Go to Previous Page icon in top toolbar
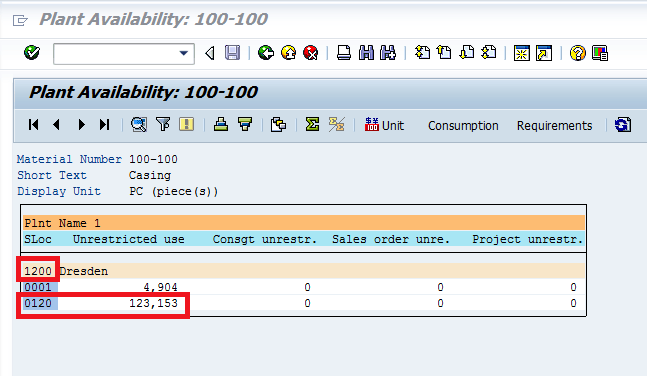 tap(444, 53)
